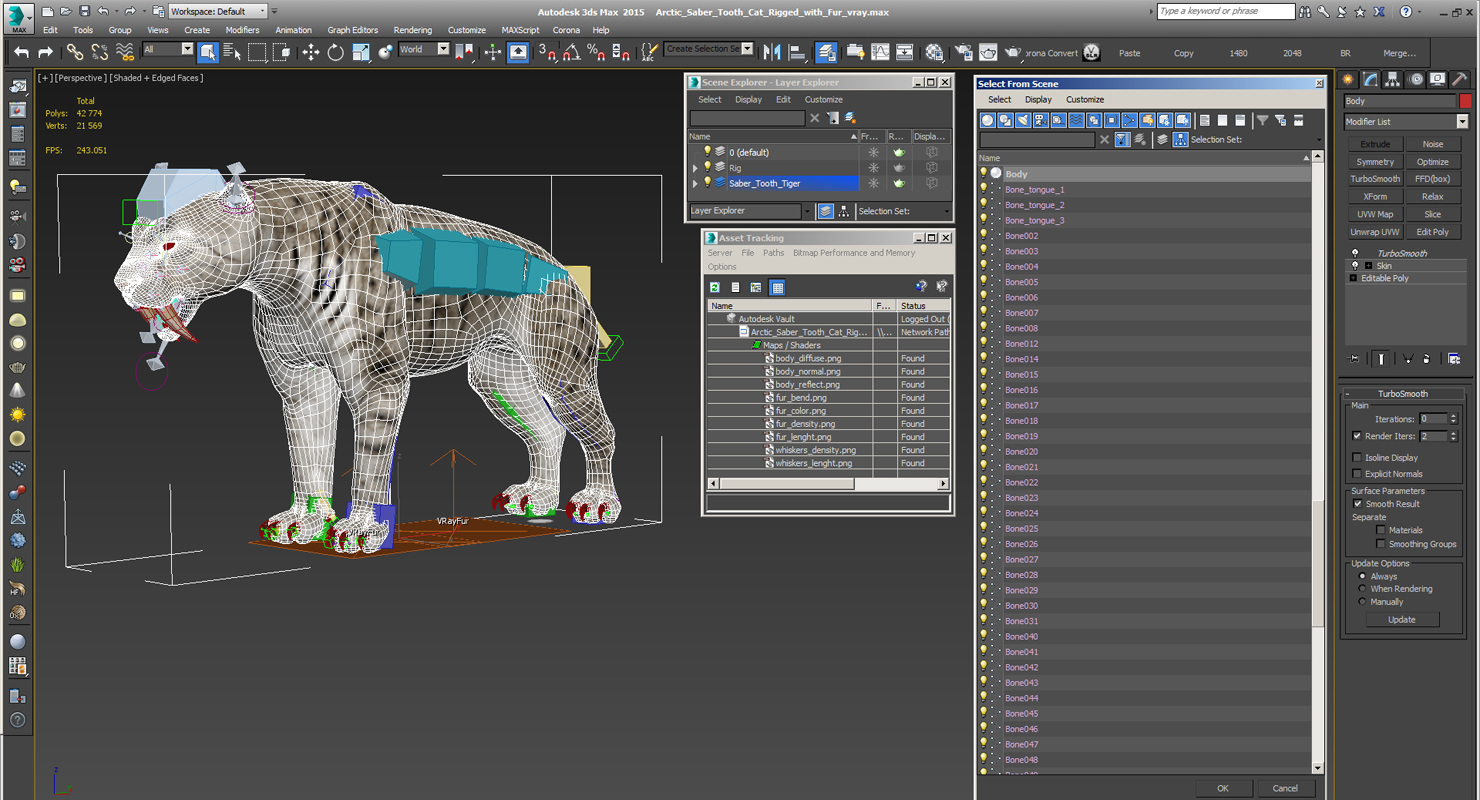Image resolution: width=1480 pixels, height=800 pixels.
Task: Select the Select and Move tool
Action: (311, 52)
